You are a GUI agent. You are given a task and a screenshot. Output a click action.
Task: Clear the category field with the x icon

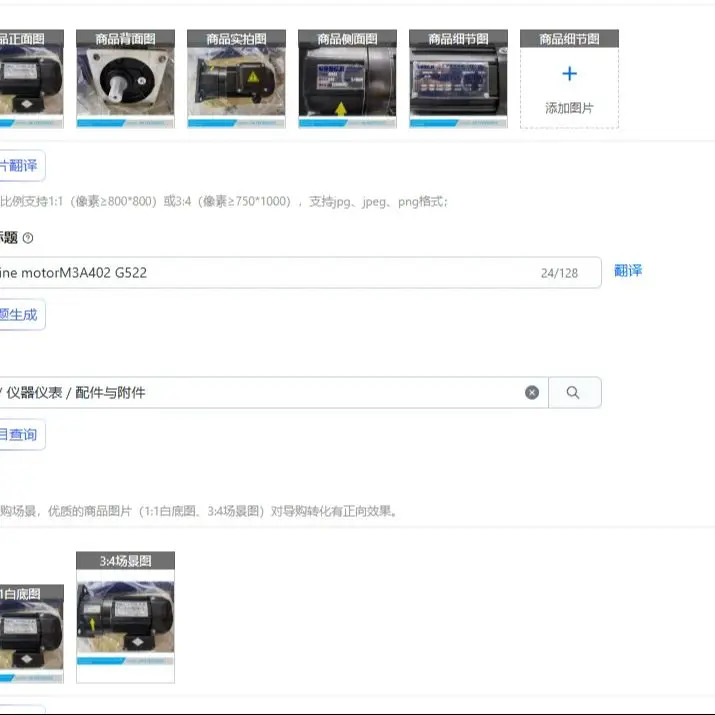(x=532, y=392)
